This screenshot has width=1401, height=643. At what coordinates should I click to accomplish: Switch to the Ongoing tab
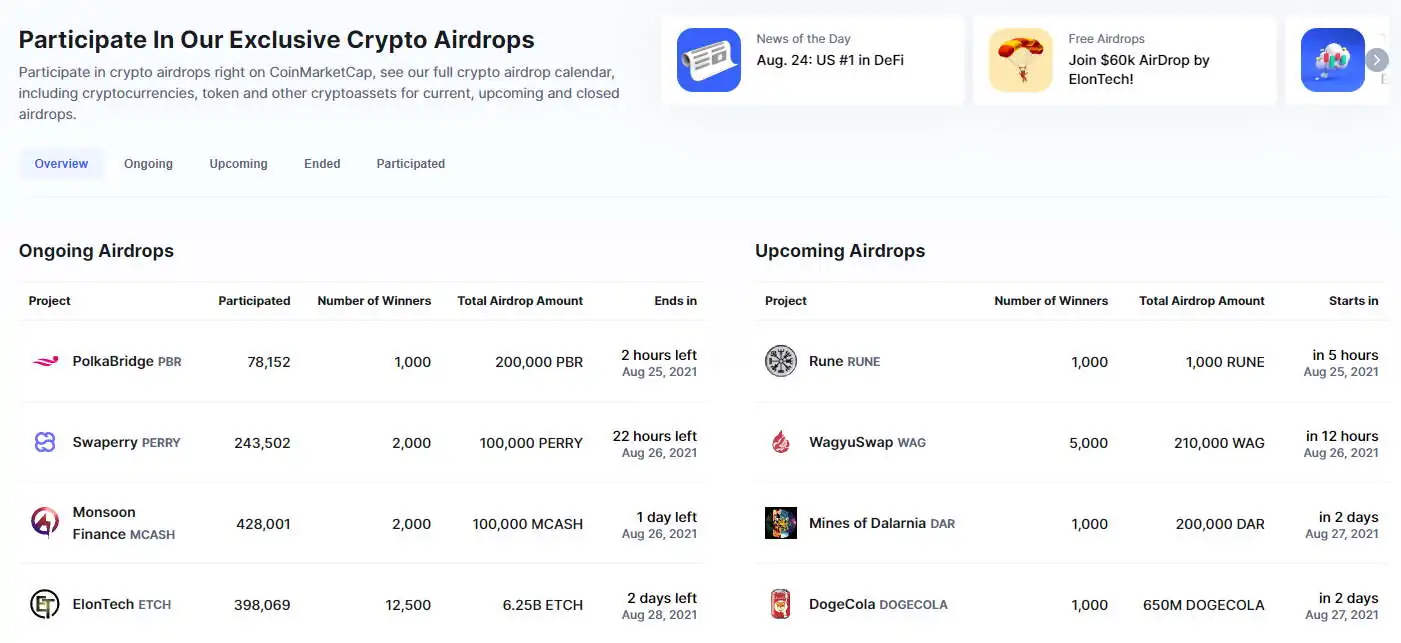pos(148,164)
